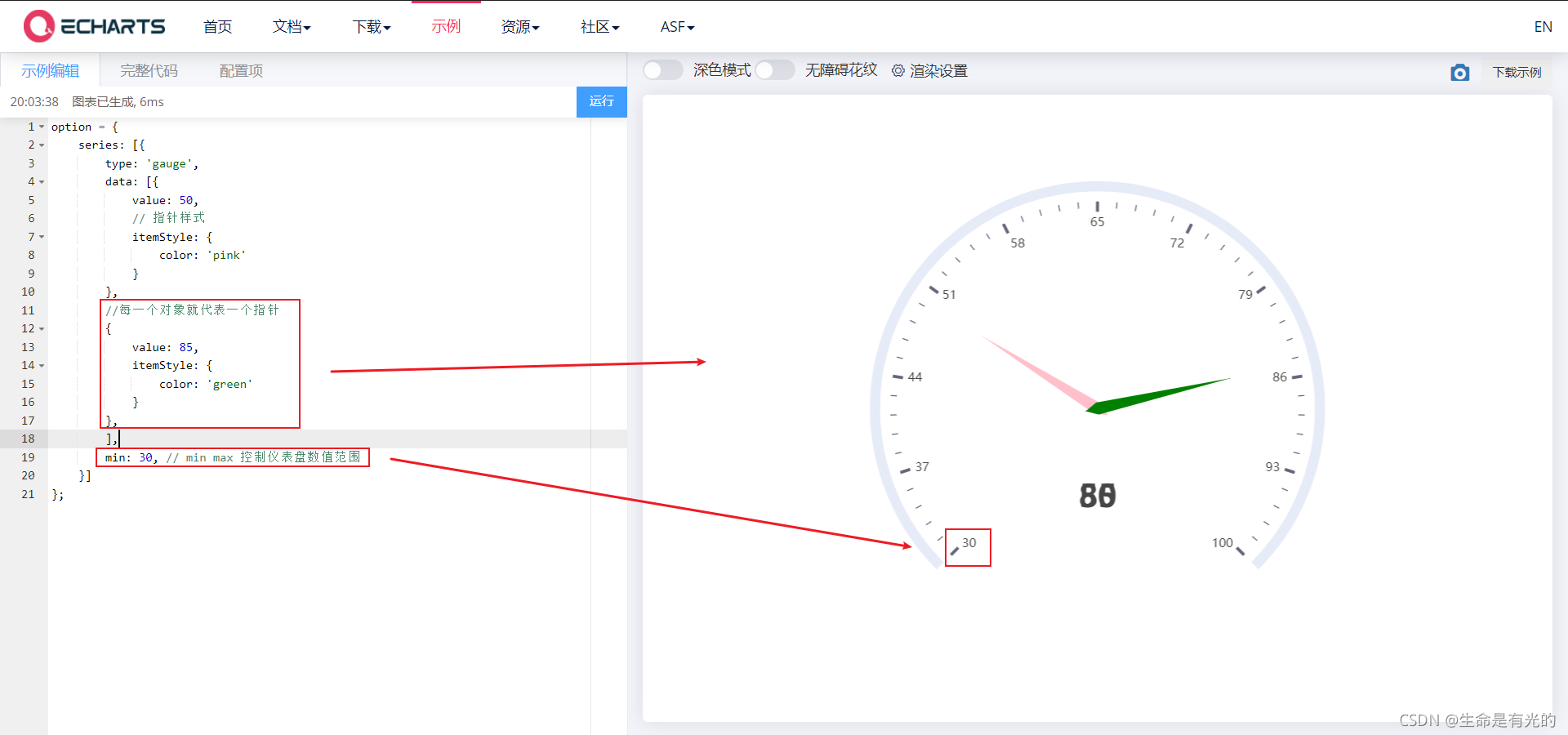The image size is (1568, 735).
Task: Click the '// 指针样式' comment line
Action: 168,219
